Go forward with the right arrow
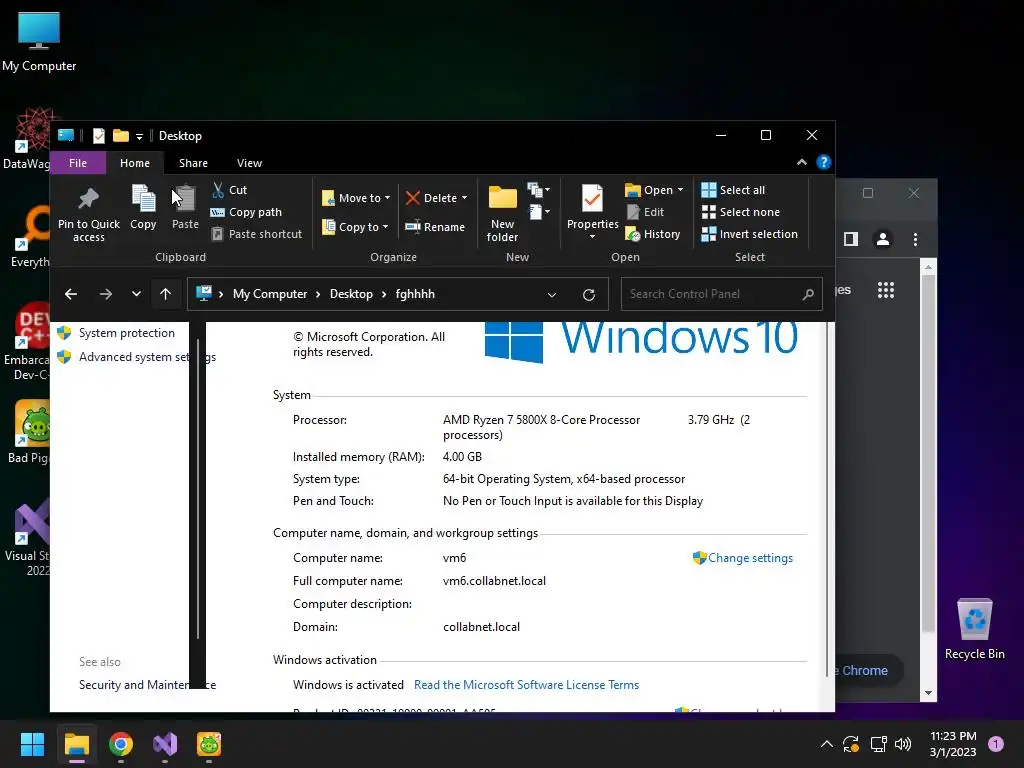Viewport: 1024px width, 768px height. pyautogui.click(x=105, y=295)
